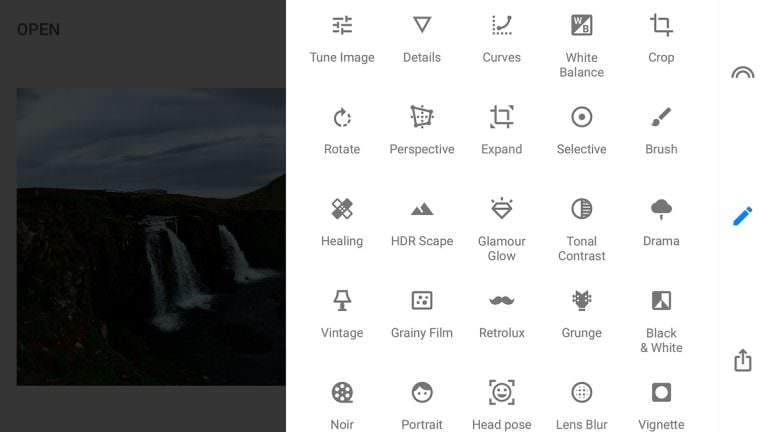Open the Export share tab
Image resolution: width=768 pixels, height=432 pixels.
tap(743, 360)
